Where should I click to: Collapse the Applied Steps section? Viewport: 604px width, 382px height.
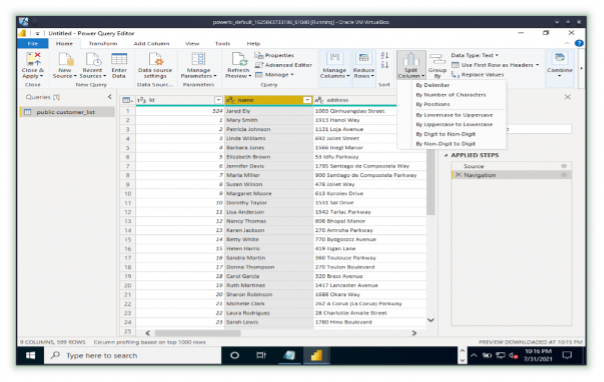tap(446, 155)
